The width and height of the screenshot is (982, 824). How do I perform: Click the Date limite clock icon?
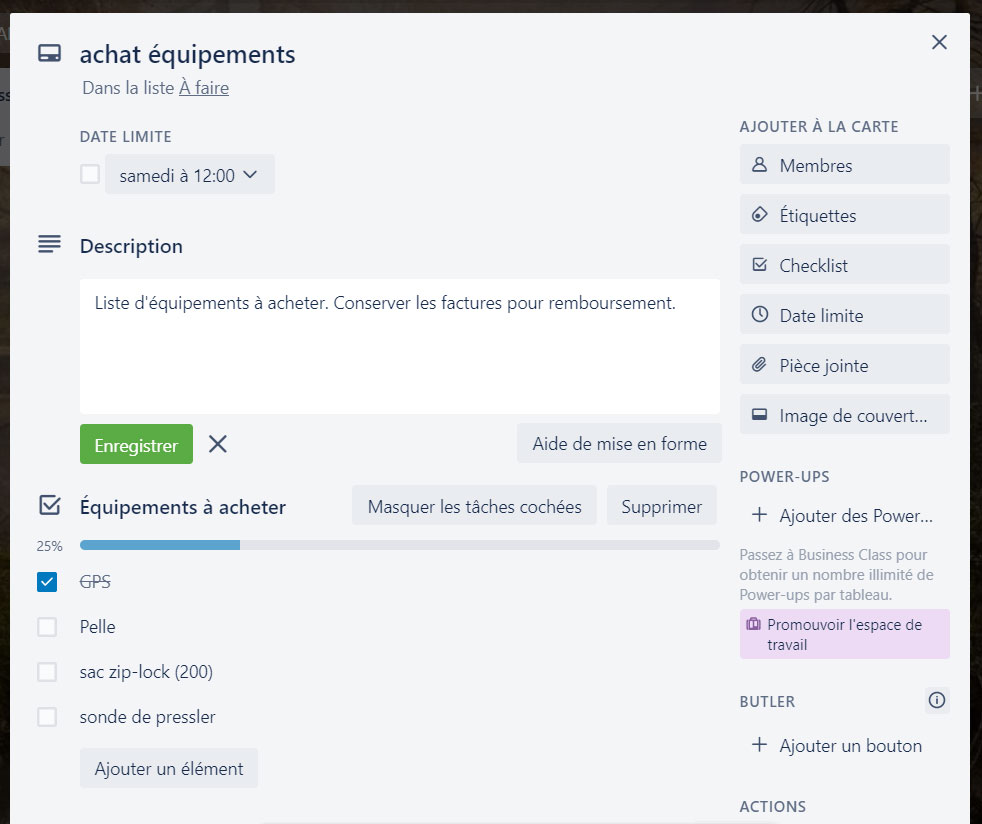click(x=760, y=315)
